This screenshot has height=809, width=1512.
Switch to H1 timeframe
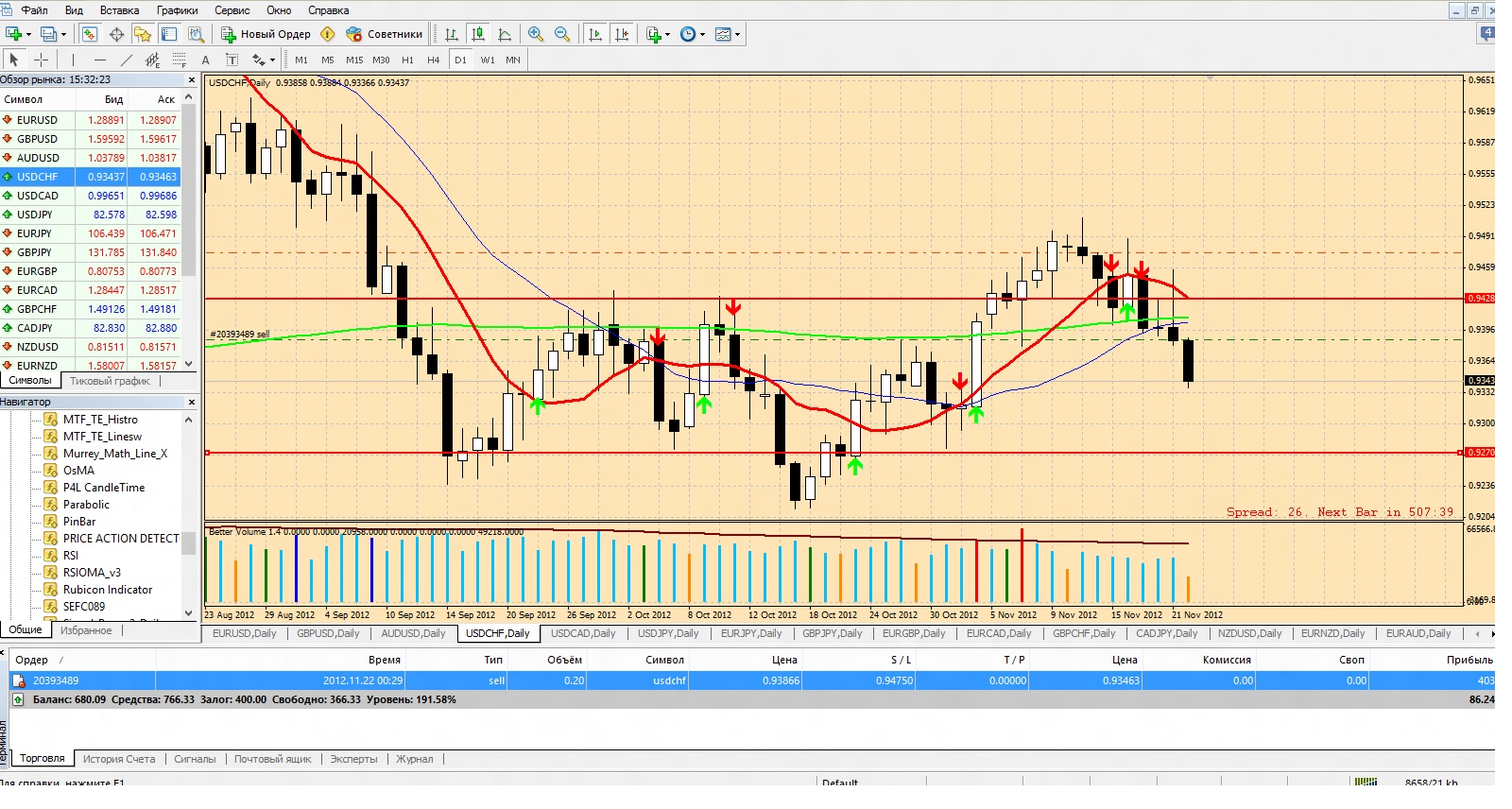tap(407, 60)
